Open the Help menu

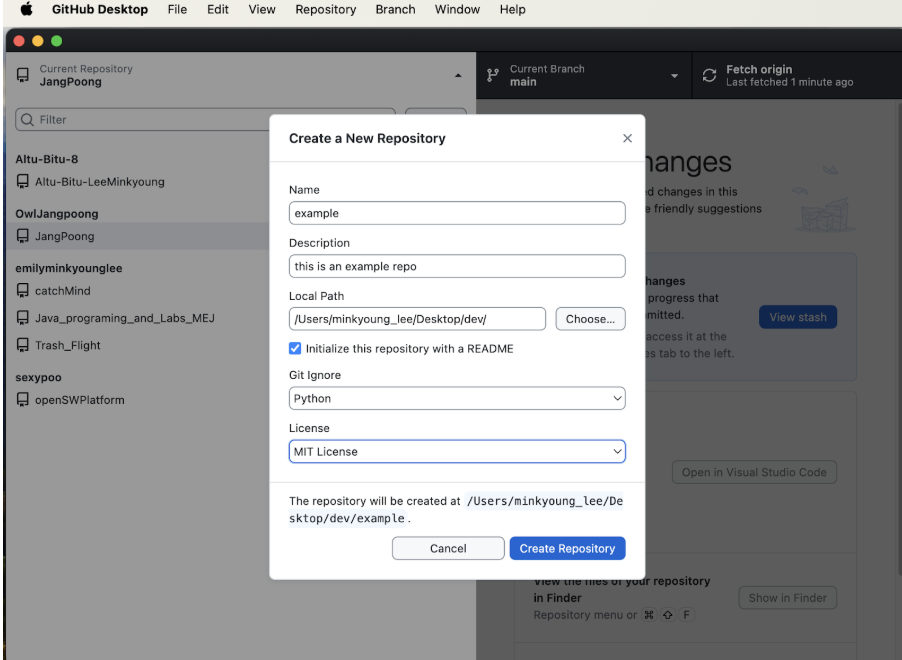512,9
